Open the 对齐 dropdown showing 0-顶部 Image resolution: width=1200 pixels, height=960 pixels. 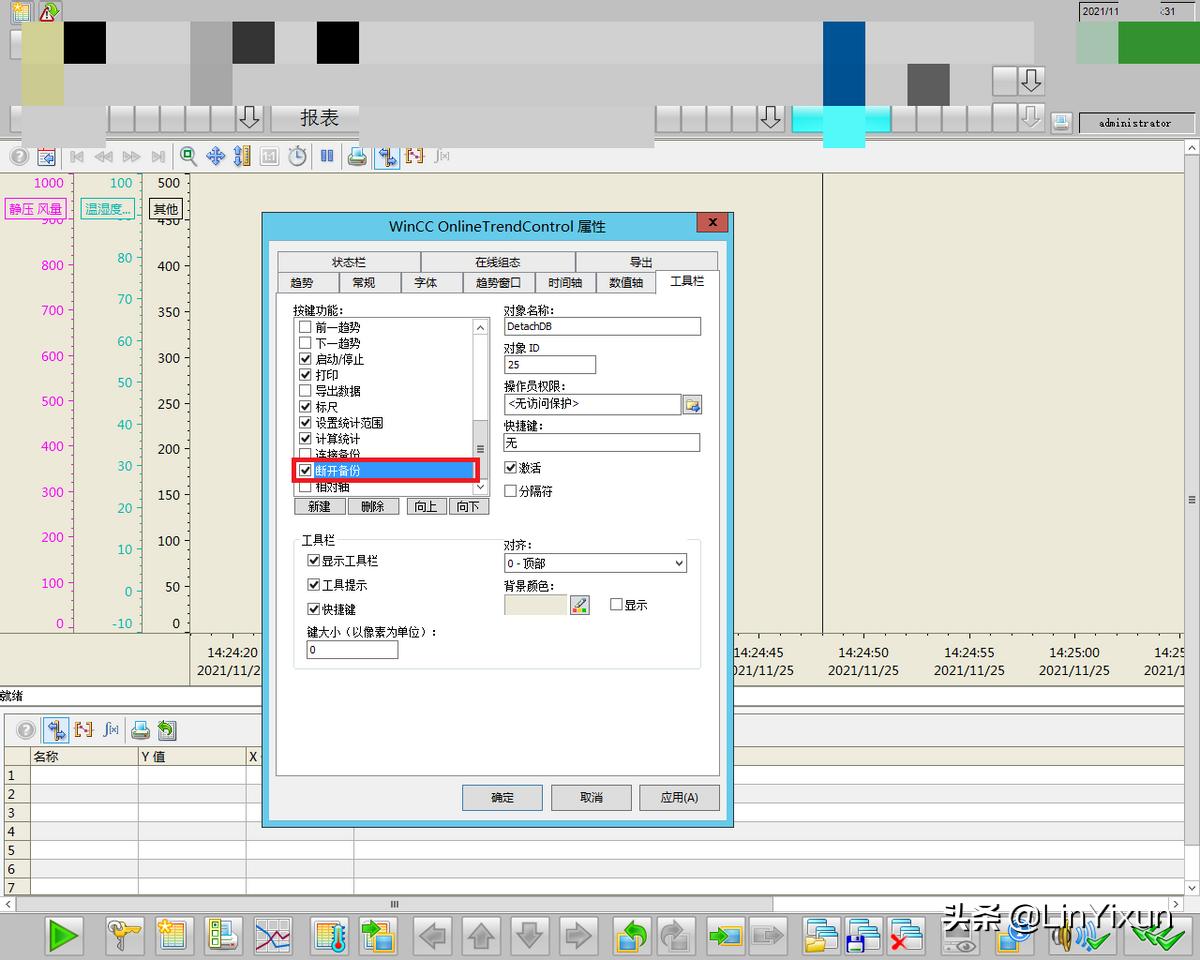pyautogui.click(x=595, y=563)
